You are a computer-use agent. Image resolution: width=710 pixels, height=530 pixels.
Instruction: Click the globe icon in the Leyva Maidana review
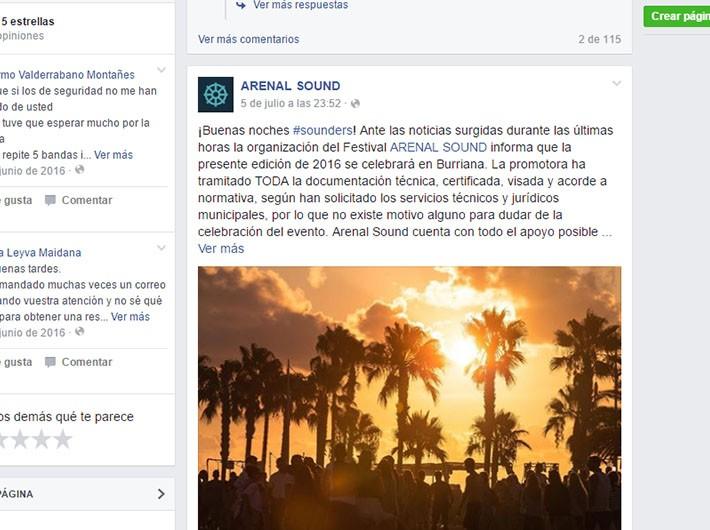click(x=80, y=332)
